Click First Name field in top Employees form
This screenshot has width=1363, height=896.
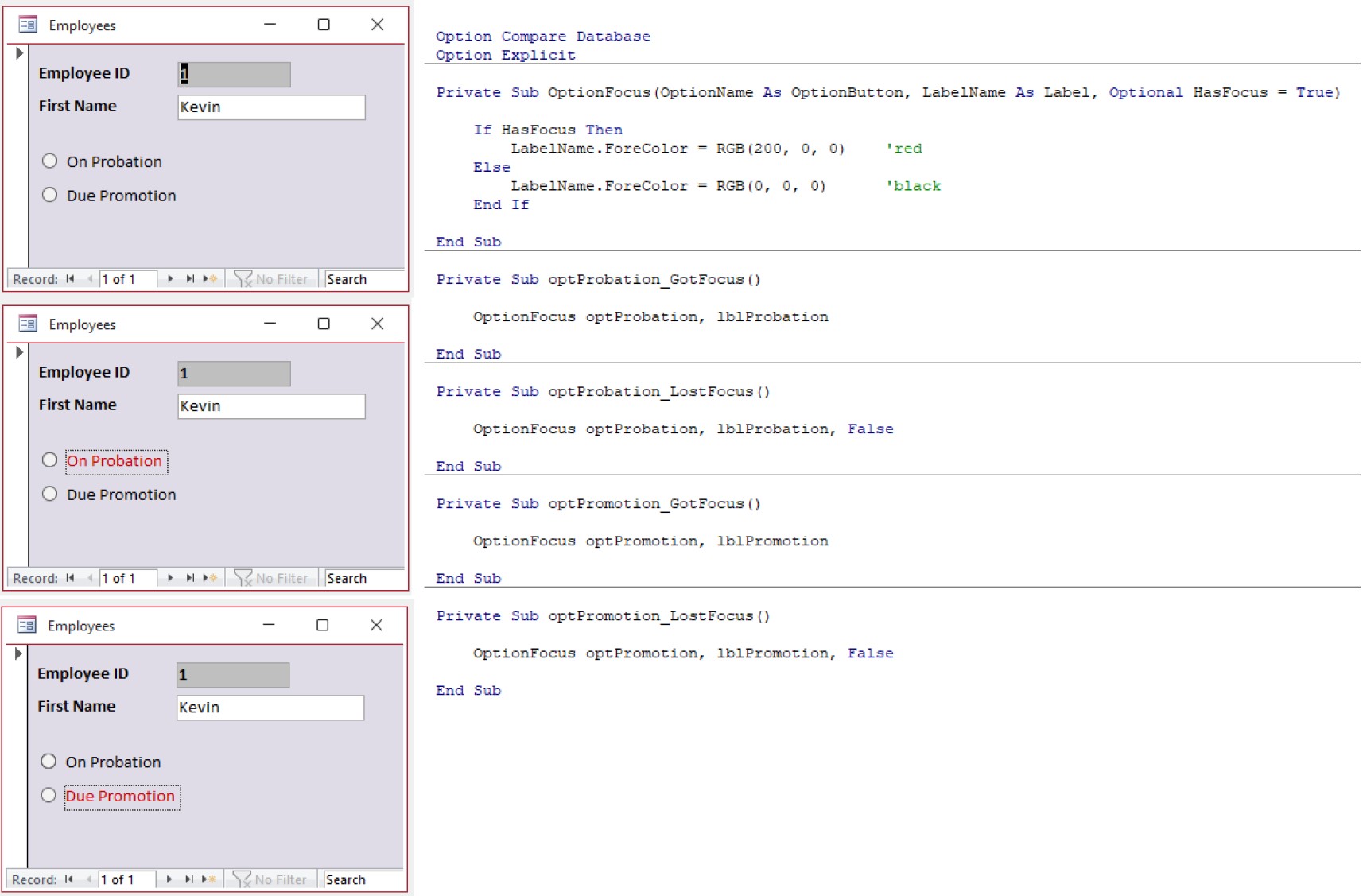coord(270,107)
